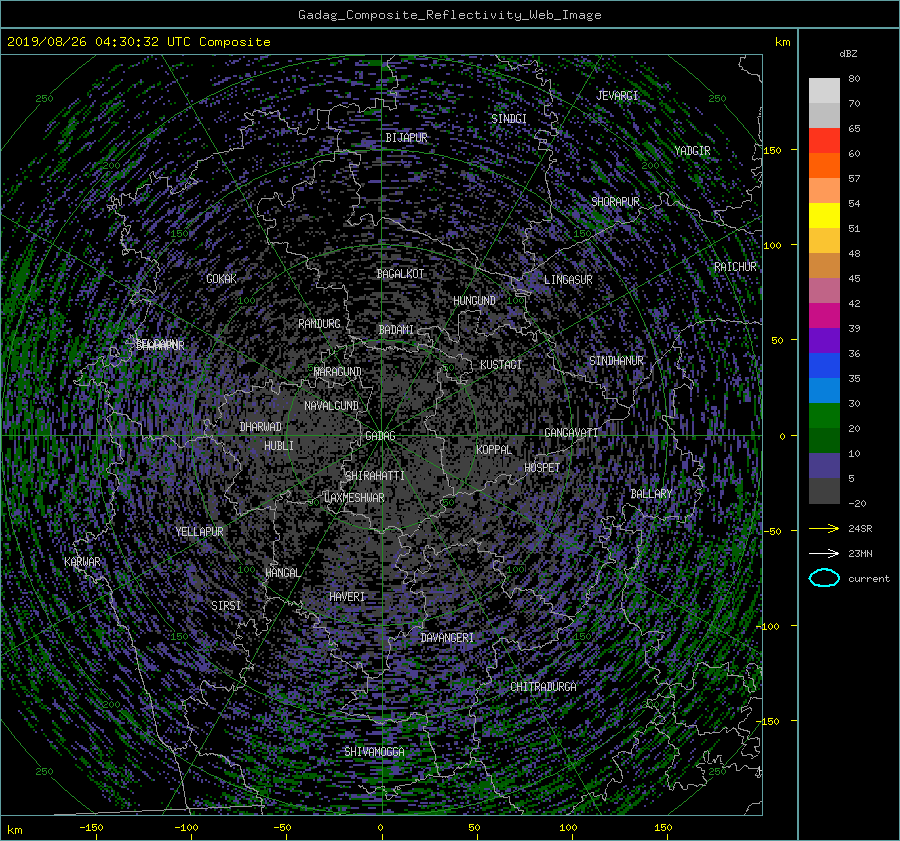The image size is (900, 841).
Task: Pick the pink 42–45 dBZ swatch
Action: click(x=824, y=290)
